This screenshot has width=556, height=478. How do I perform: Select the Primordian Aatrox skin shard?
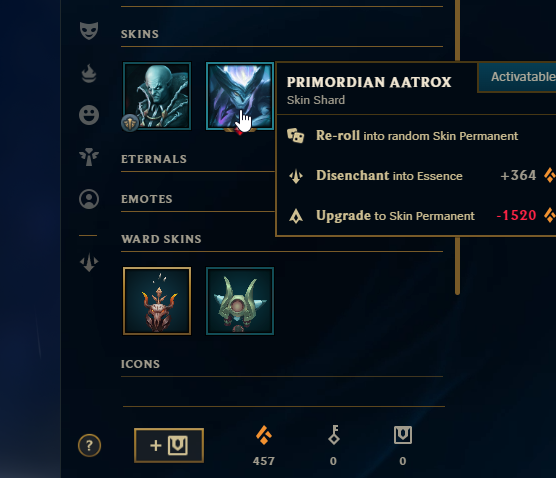coord(240,96)
